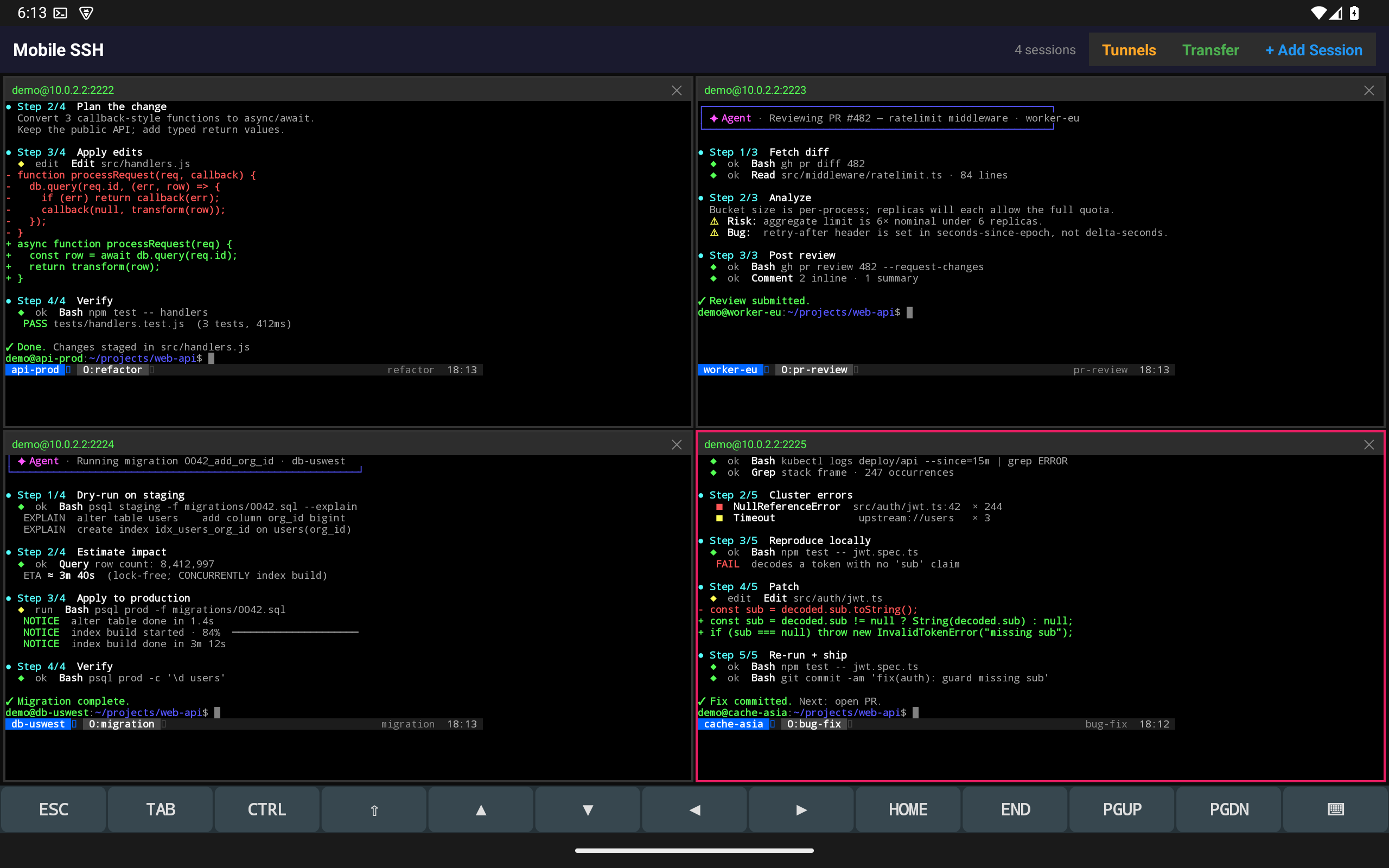This screenshot has height=868, width=1389.
Task: Show the on-screen keyboard icon
Action: point(1336,809)
